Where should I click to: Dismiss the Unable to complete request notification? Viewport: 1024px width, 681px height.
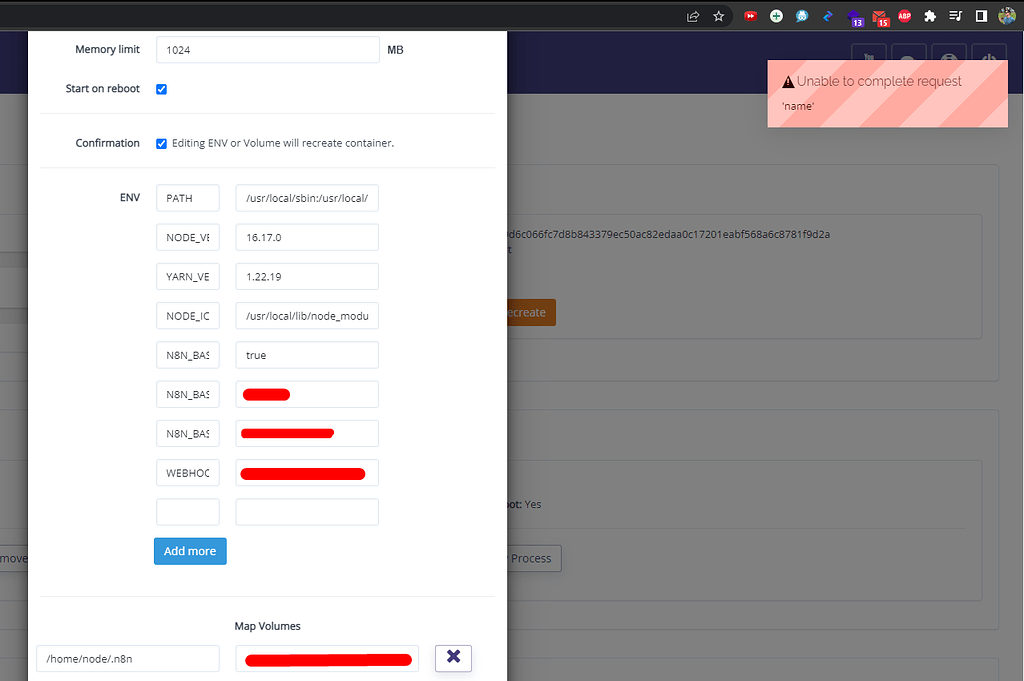coord(887,93)
